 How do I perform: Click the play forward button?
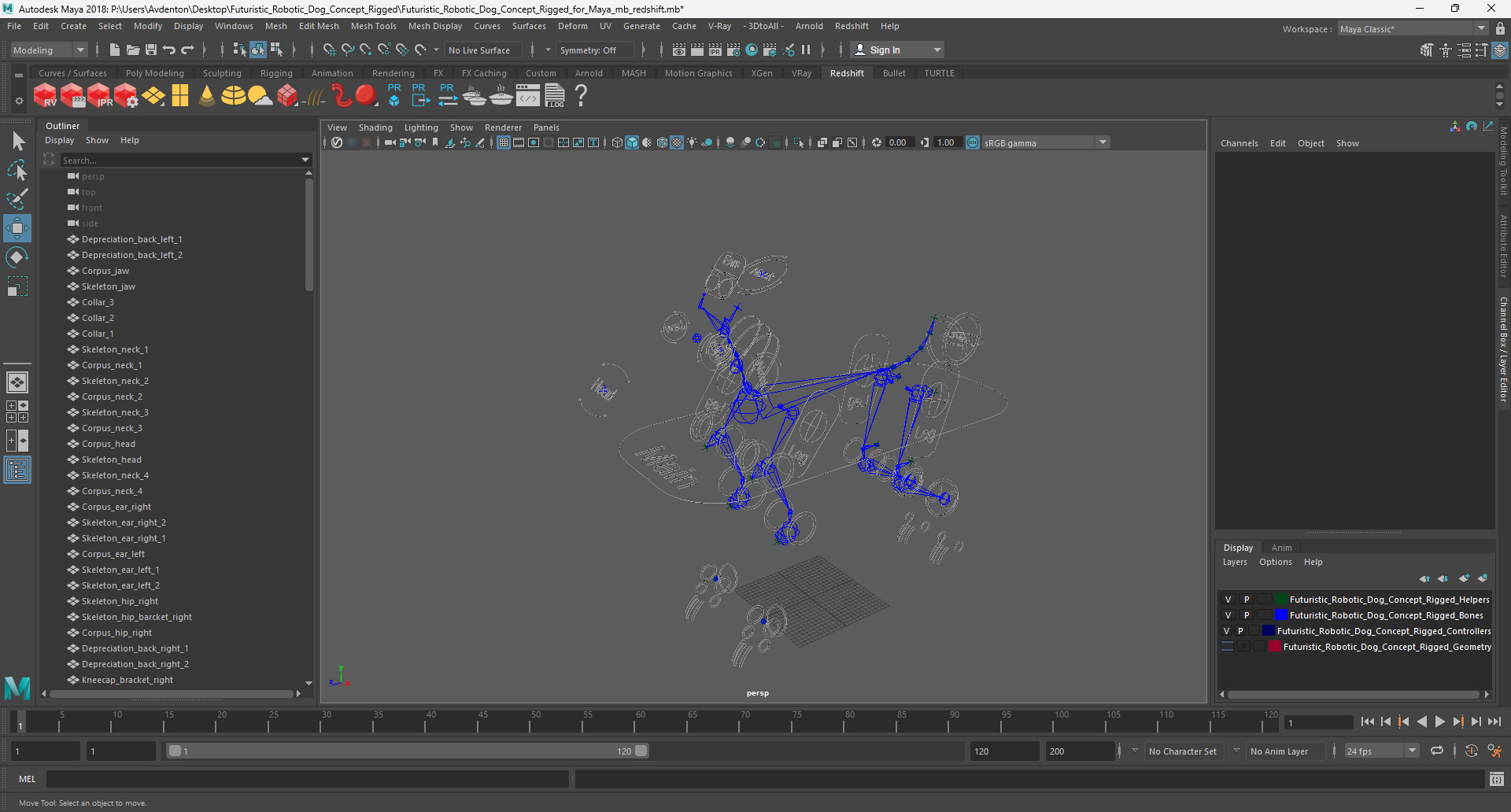click(1439, 722)
